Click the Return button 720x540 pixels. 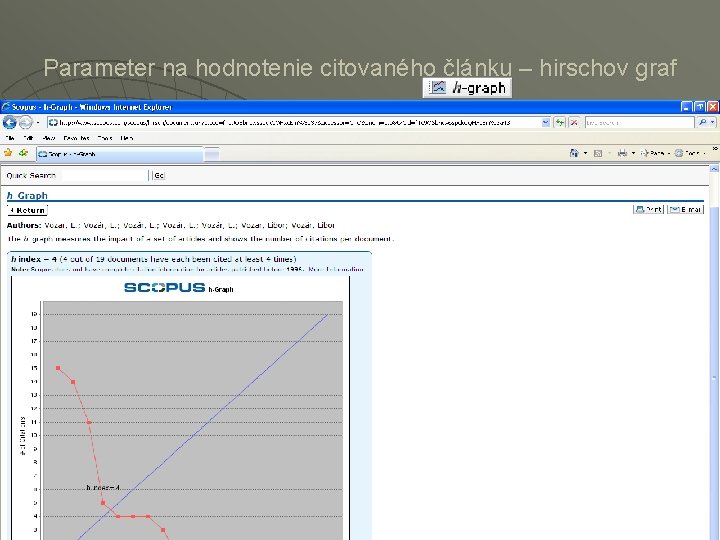tap(28, 210)
